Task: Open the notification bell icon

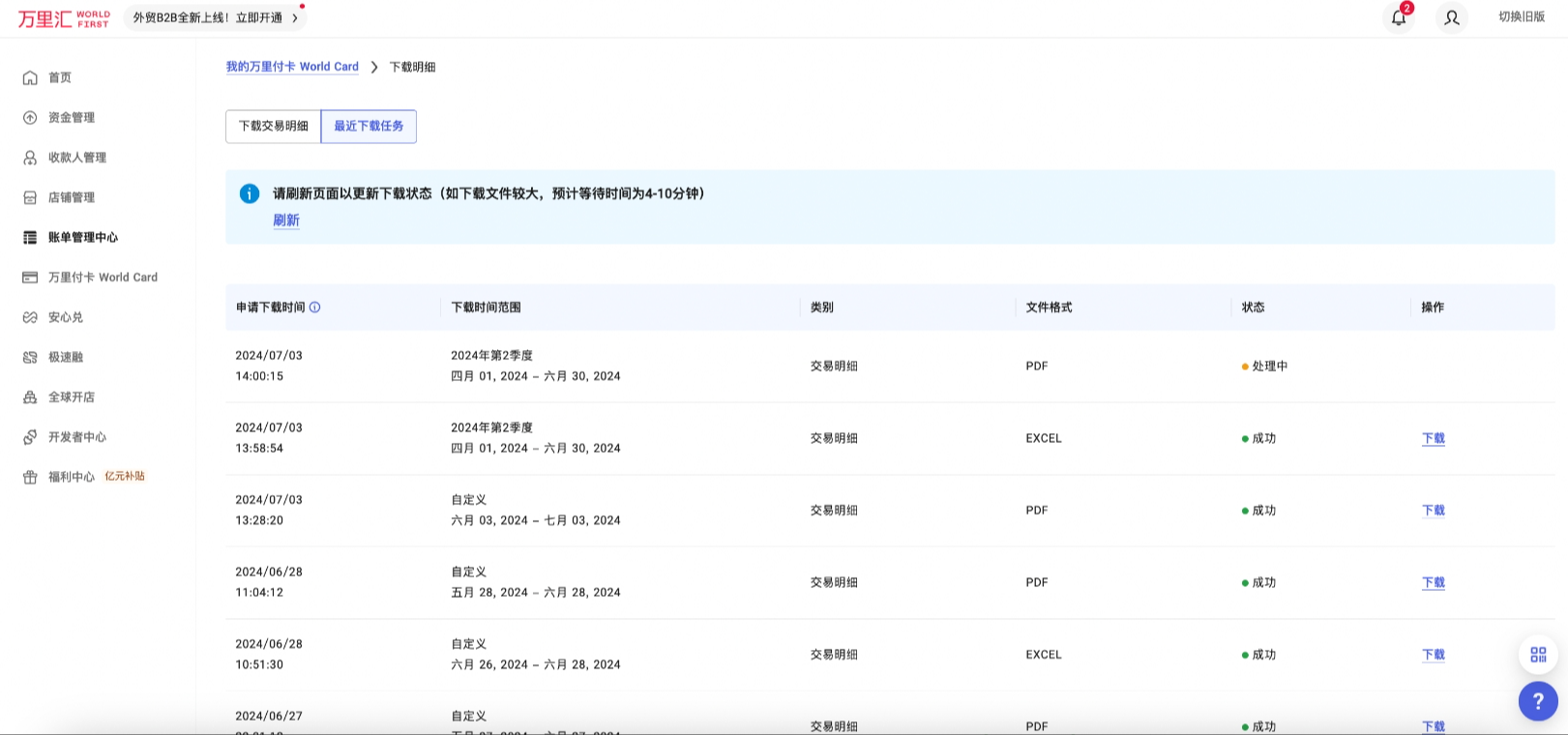Action: coord(1399,17)
